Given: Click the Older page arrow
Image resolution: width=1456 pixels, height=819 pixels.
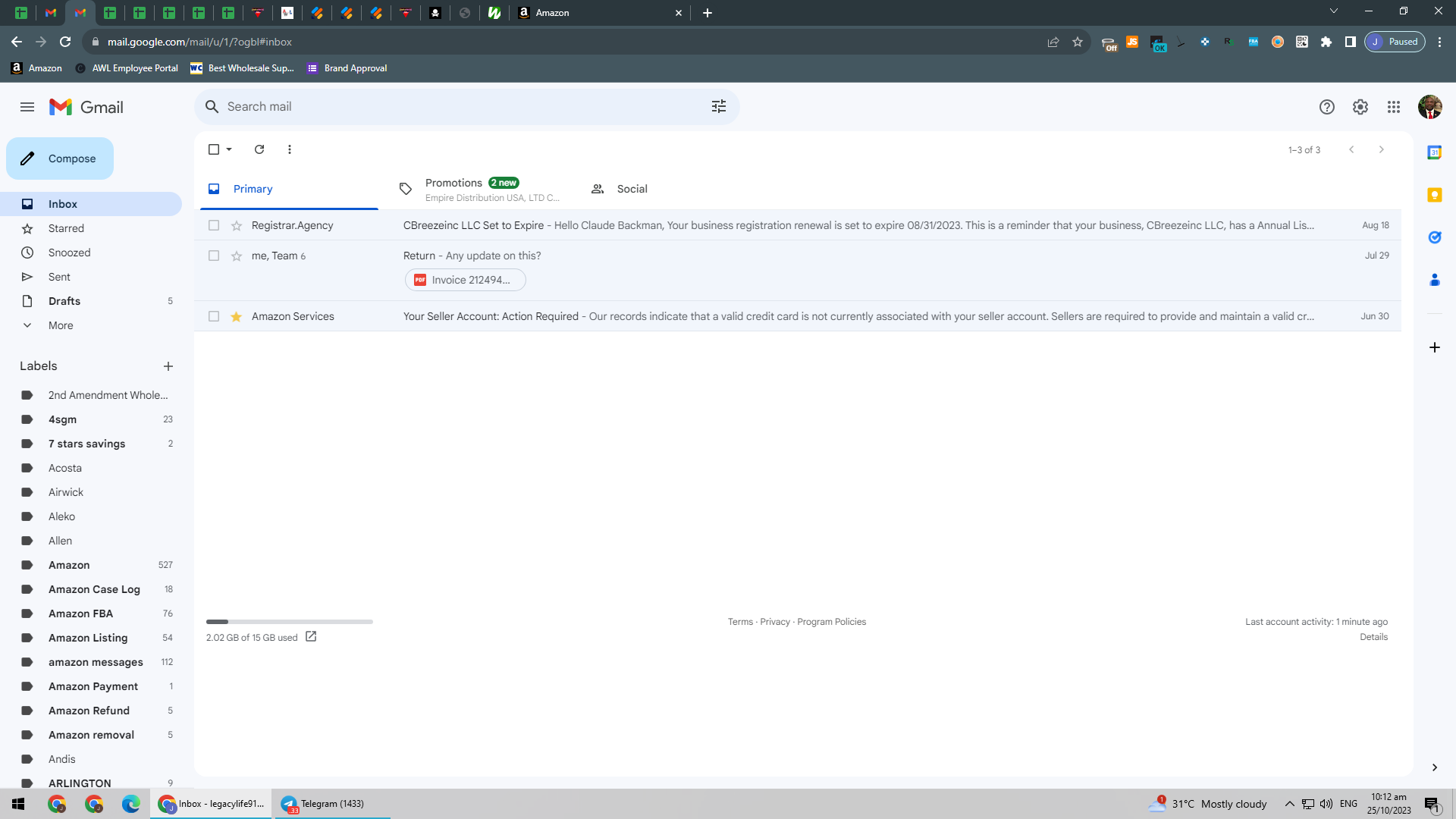Looking at the screenshot, I should 1382,149.
